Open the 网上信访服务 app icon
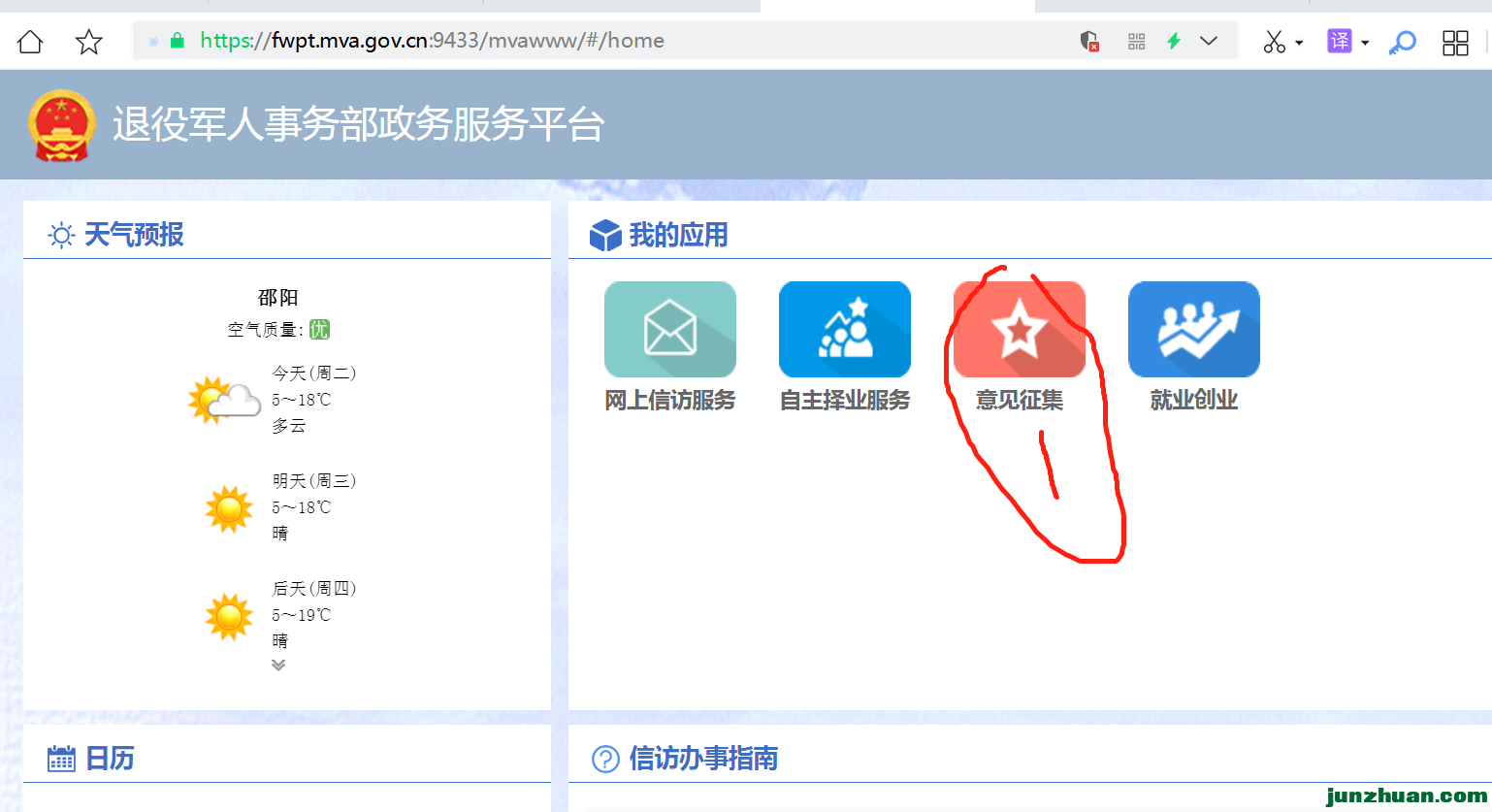 click(669, 330)
